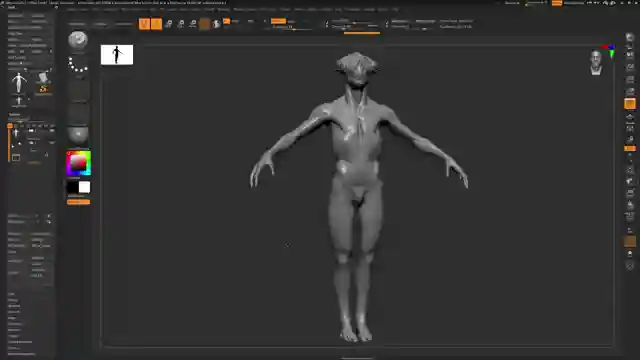Click the sphere icon after the Gizmo button
Image resolution: width=640 pixels, height=360 pixels.
[216, 24]
